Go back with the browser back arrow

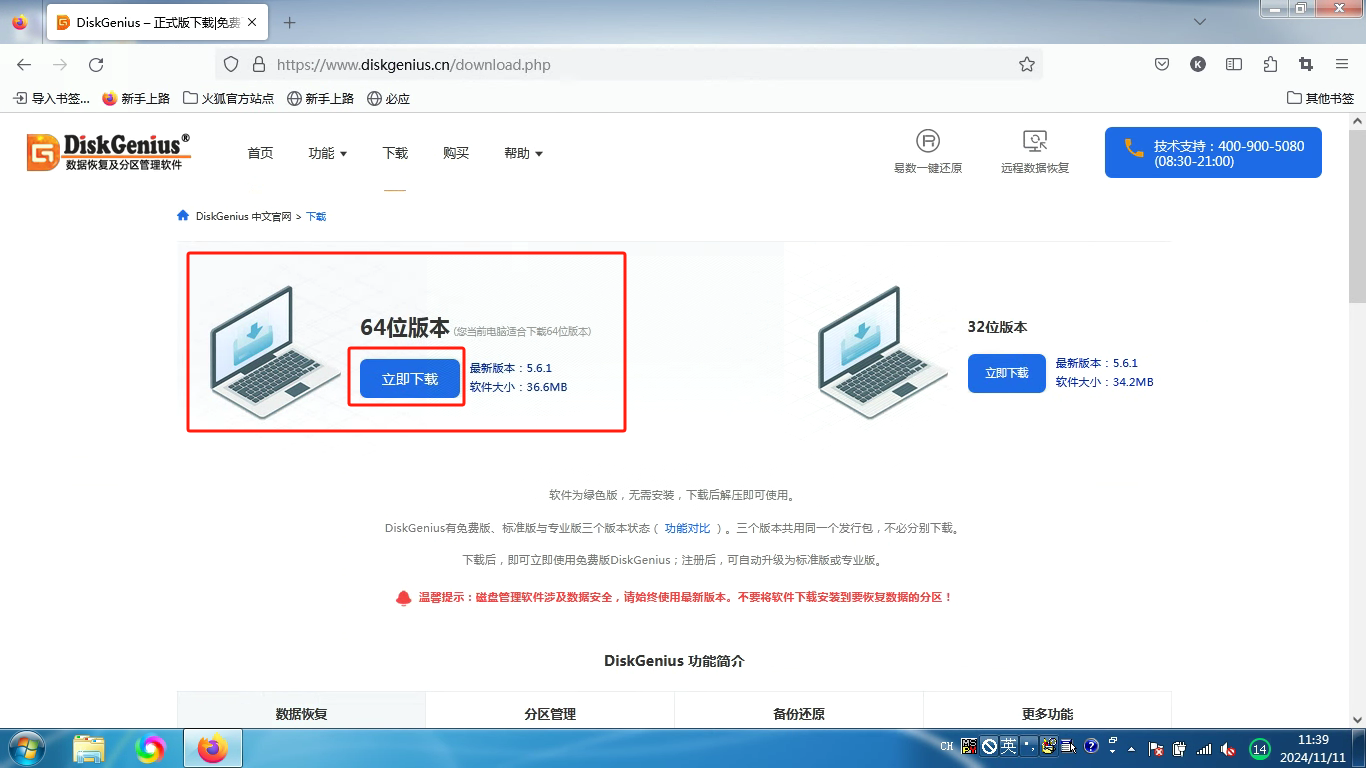click(24, 64)
